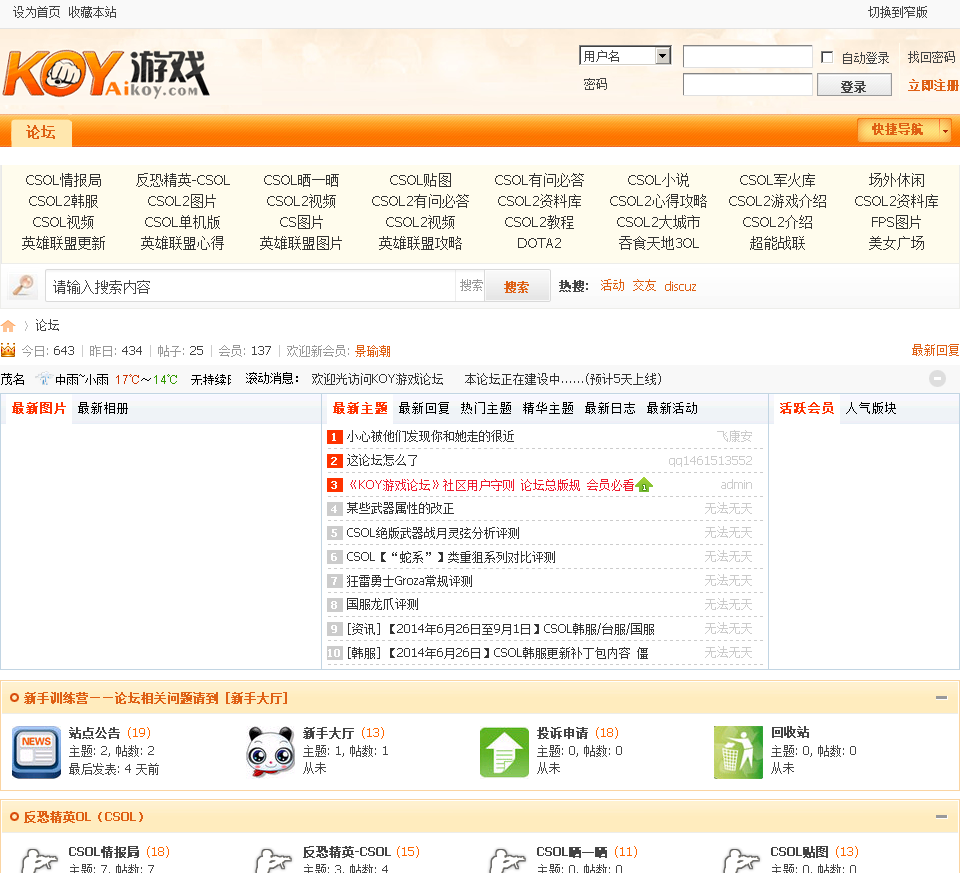The width and height of the screenshot is (960, 873).
Task: Click rank number 3 badge
Action: pos(334,485)
